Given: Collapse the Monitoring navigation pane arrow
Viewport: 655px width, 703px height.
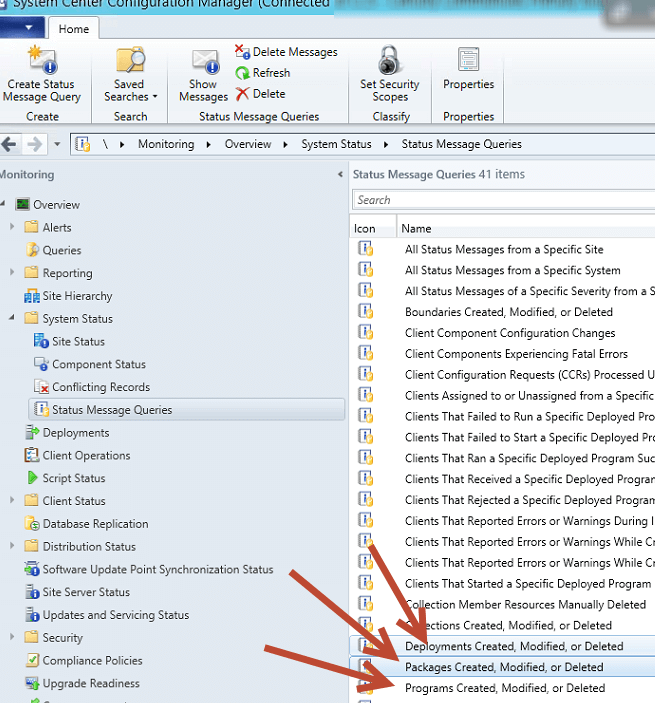Looking at the screenshot, I should pyautogui.click(x=340, y=174).
